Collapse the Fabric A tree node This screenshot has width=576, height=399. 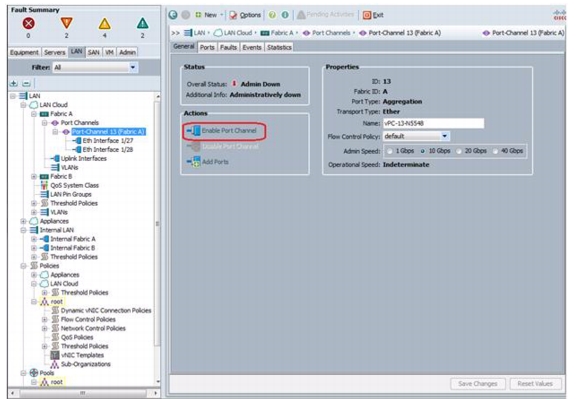point(34,114)
